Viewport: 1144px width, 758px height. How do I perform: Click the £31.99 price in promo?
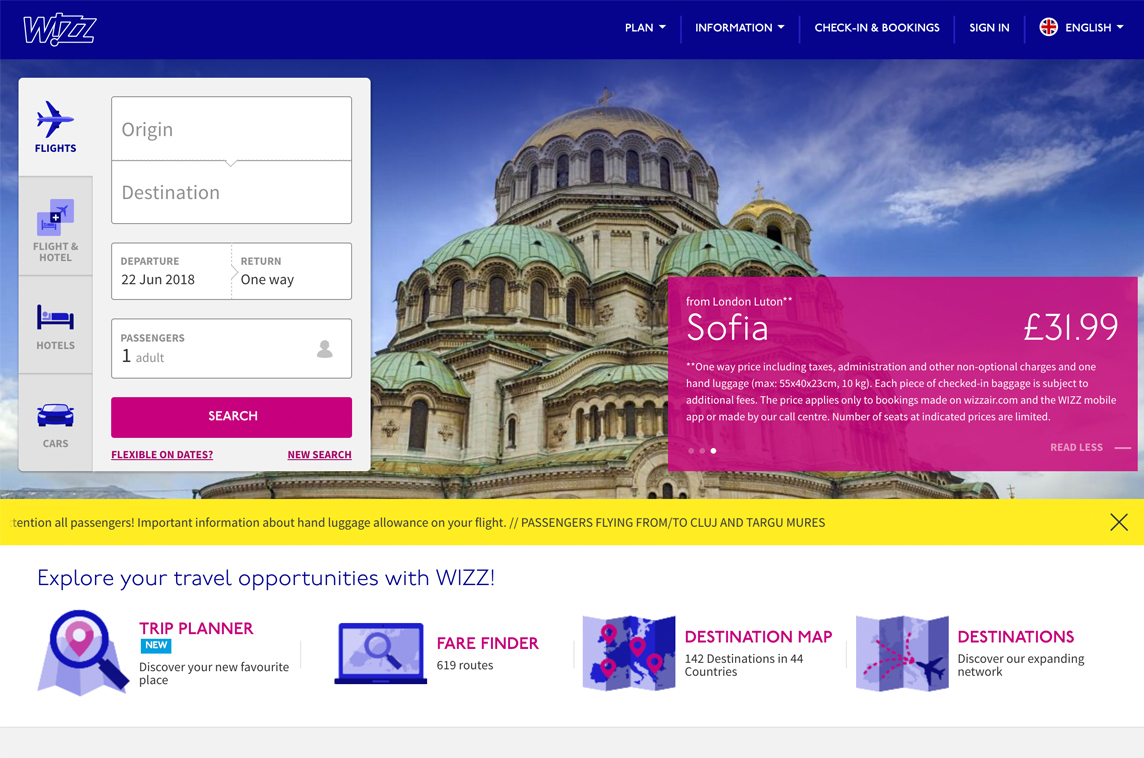tap(1070, 327)
